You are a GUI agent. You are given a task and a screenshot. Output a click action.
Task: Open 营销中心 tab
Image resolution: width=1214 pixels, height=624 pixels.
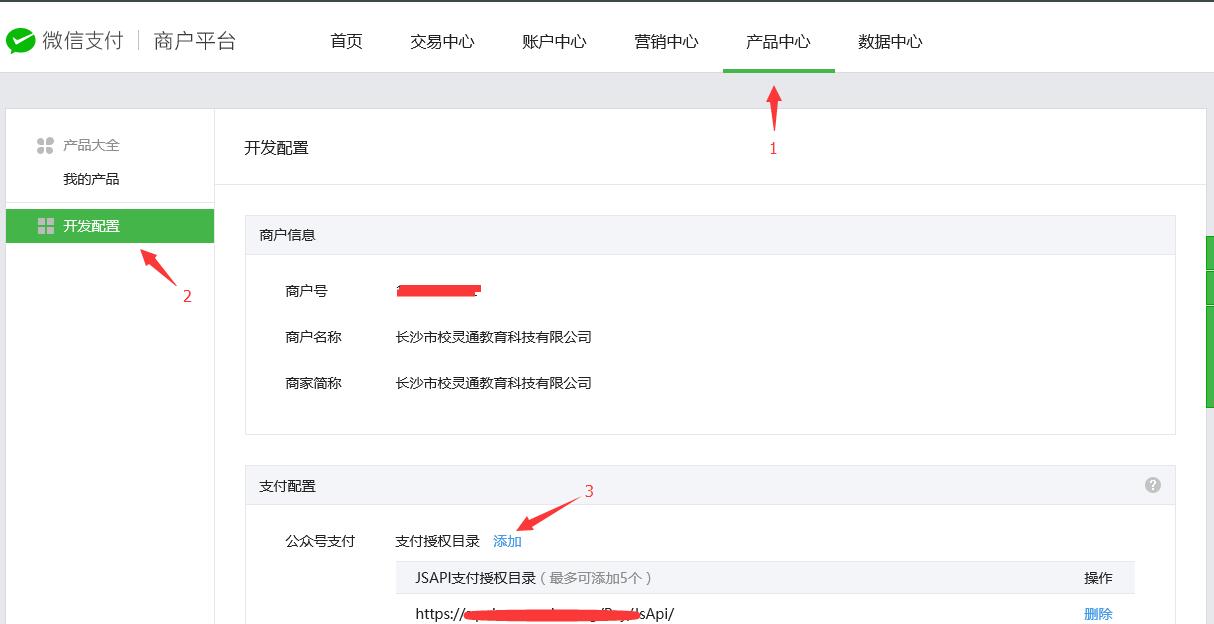click(x=666, y=42)
